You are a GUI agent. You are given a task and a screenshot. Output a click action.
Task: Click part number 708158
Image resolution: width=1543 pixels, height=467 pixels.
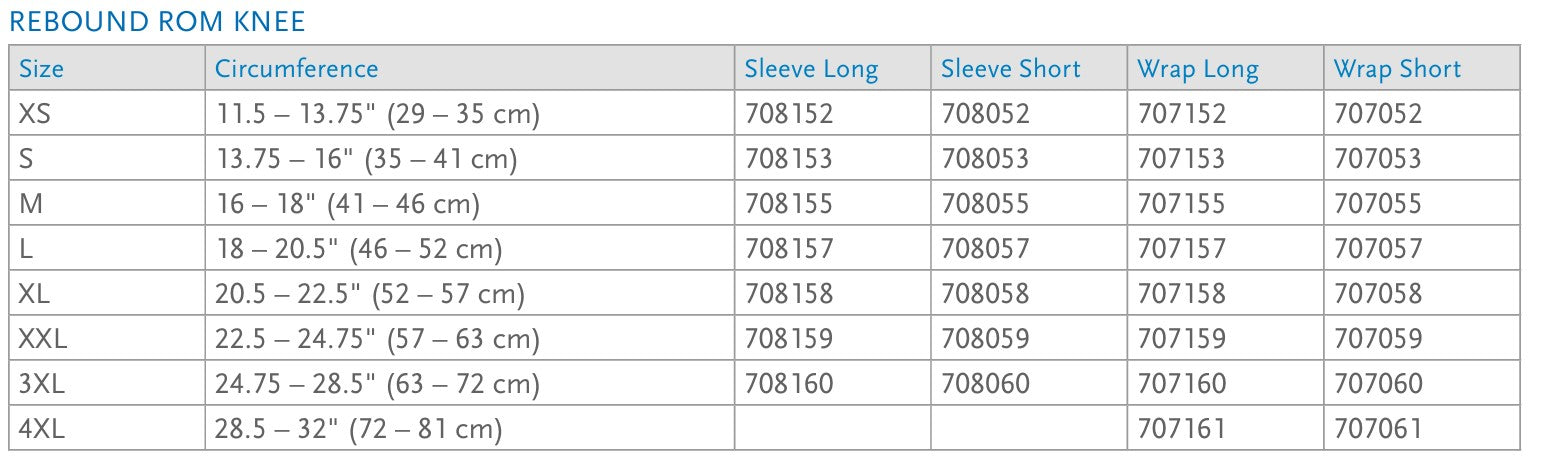[x=788, y=294]
